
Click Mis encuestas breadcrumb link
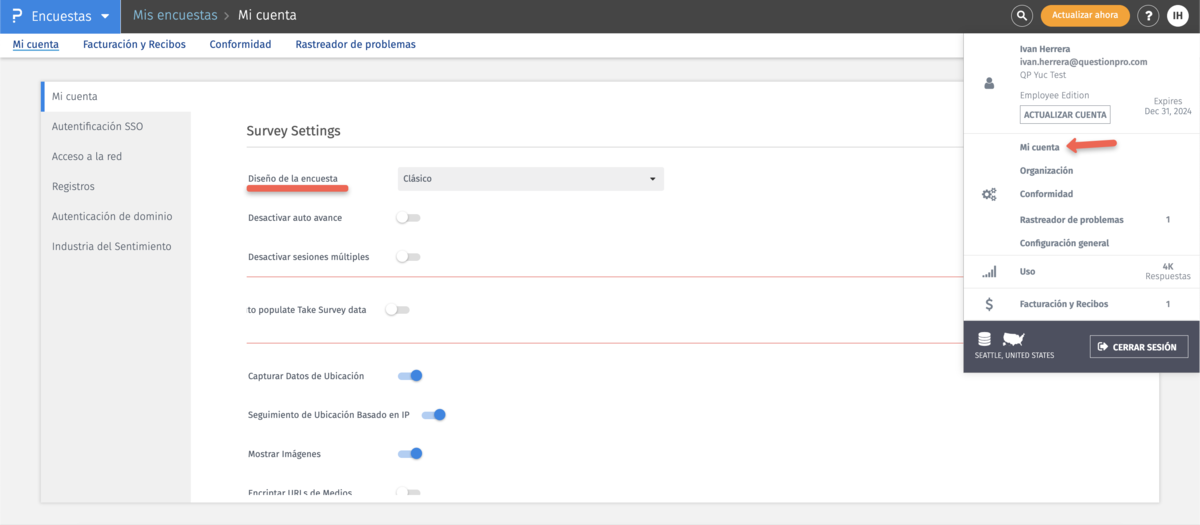[x=175, y=16]
